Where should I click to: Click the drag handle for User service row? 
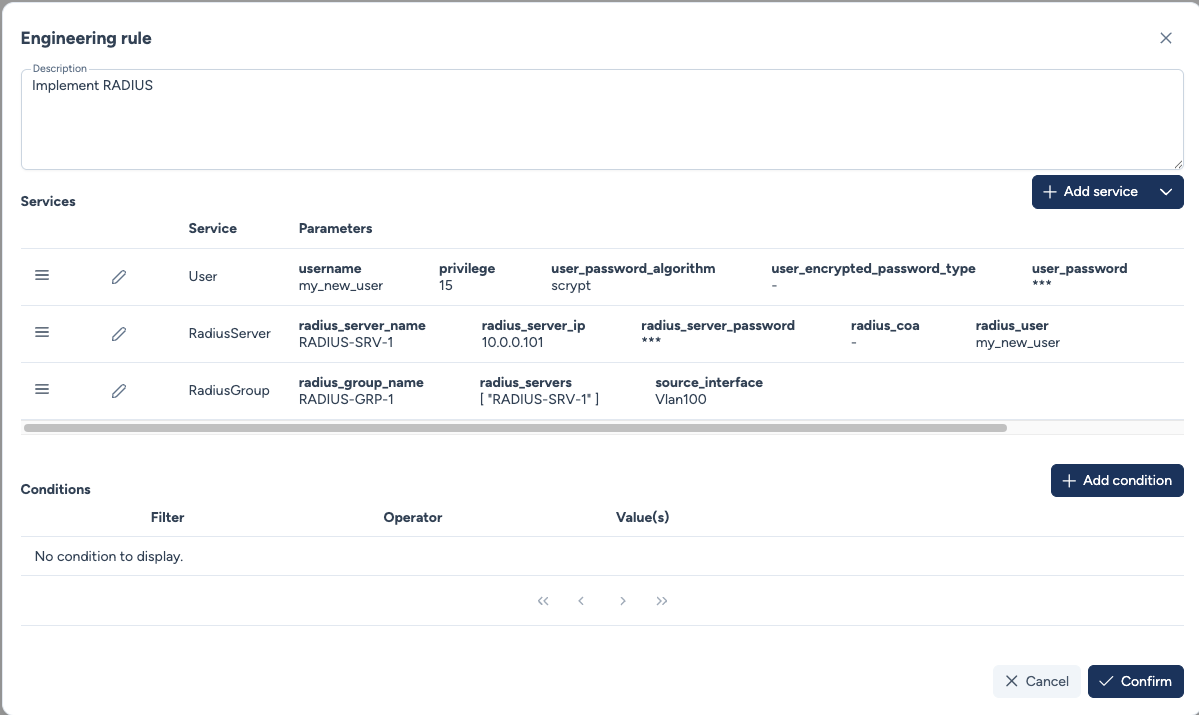[42, 276]
